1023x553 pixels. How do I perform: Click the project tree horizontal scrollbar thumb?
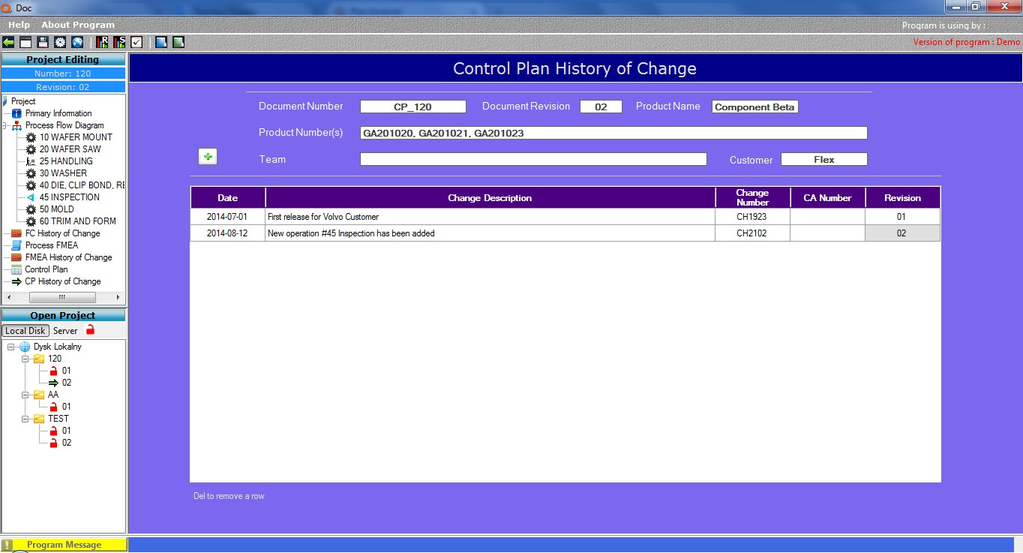(62, 297)
